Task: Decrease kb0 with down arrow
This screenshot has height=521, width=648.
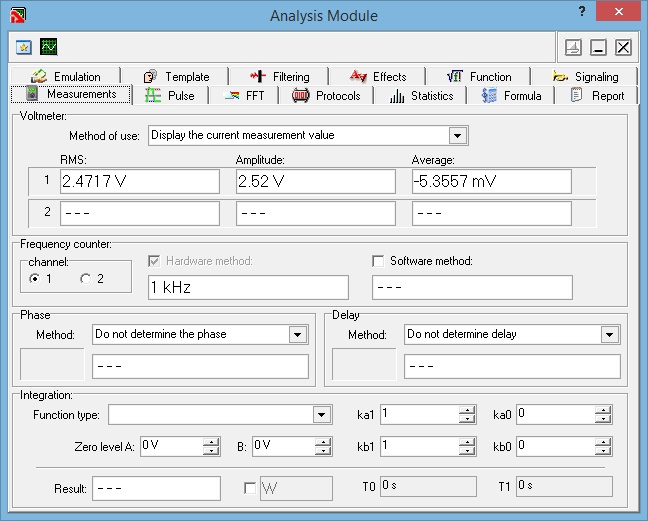Action: tap(603, 450)
